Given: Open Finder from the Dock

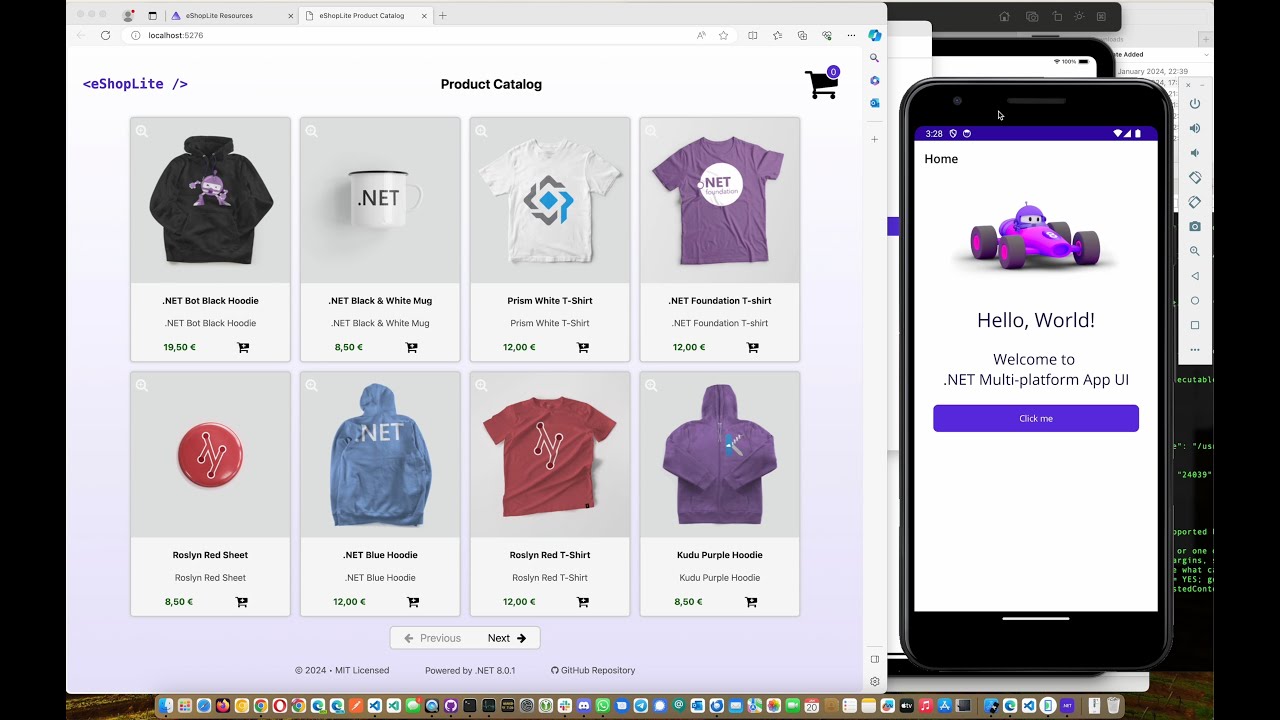Looking at the screenshot, I should point(166,706).
